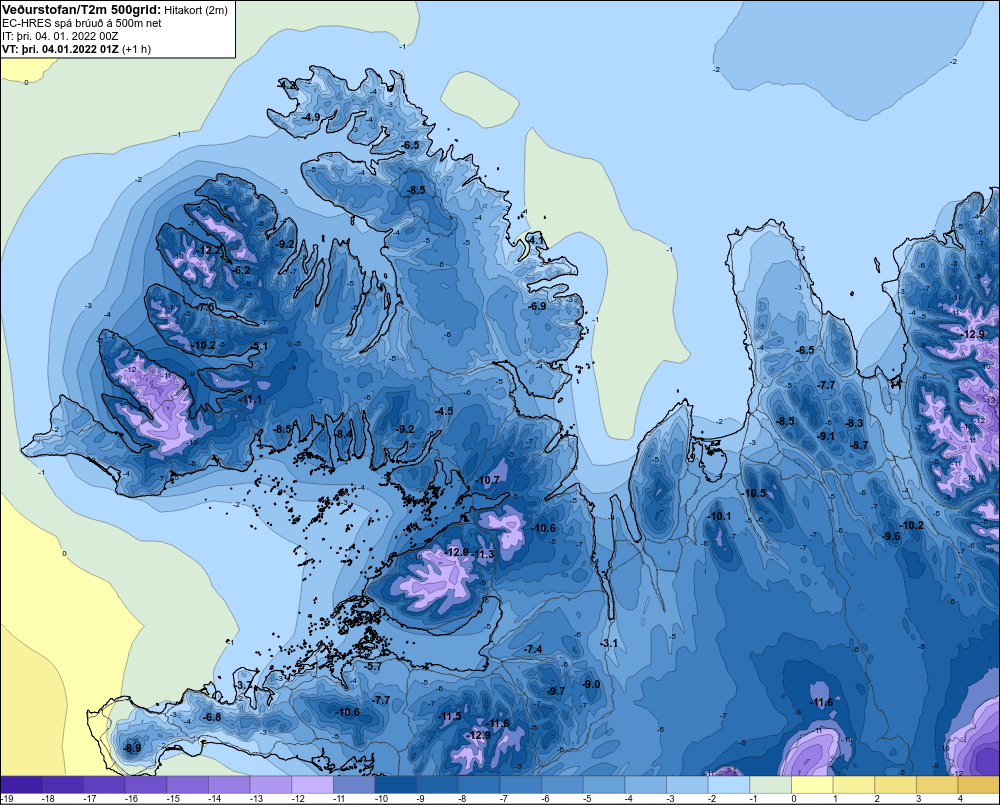Click the '-10.7' temperature label
The image size is (1000, 805).
coord(488,480)
